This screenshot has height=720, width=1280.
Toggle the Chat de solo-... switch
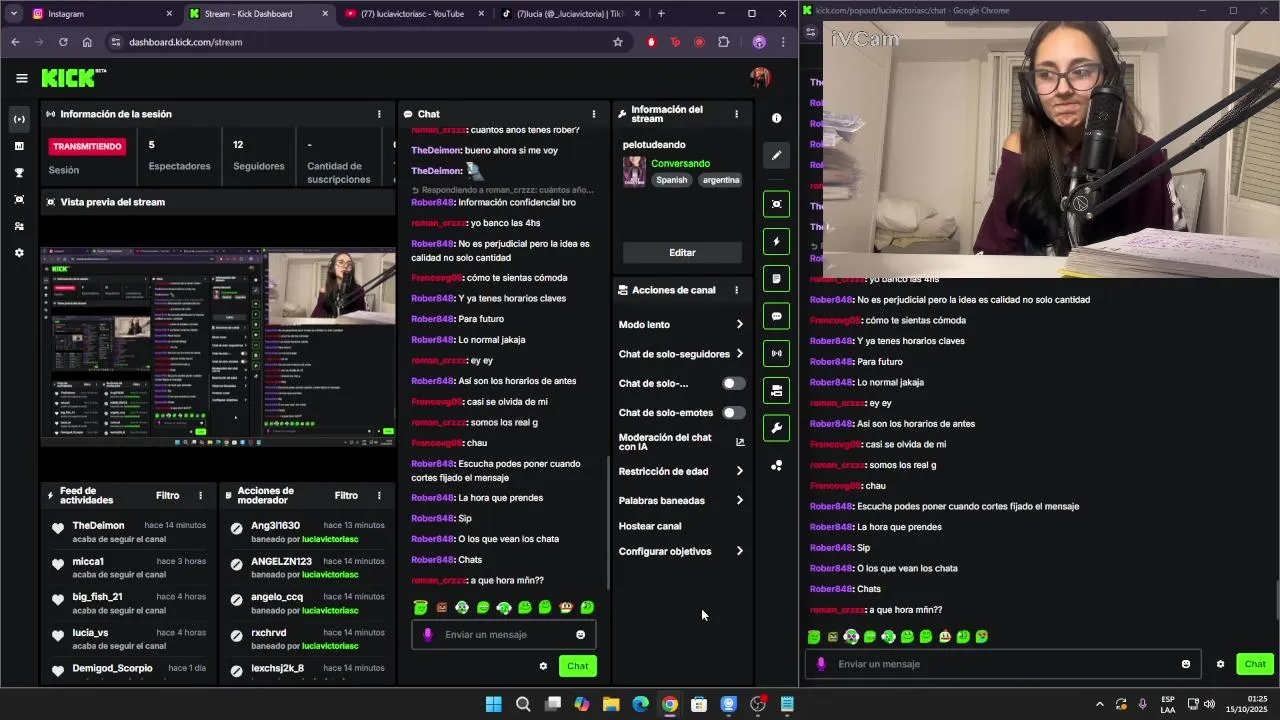pyautogui.click(x=733, y=384)
